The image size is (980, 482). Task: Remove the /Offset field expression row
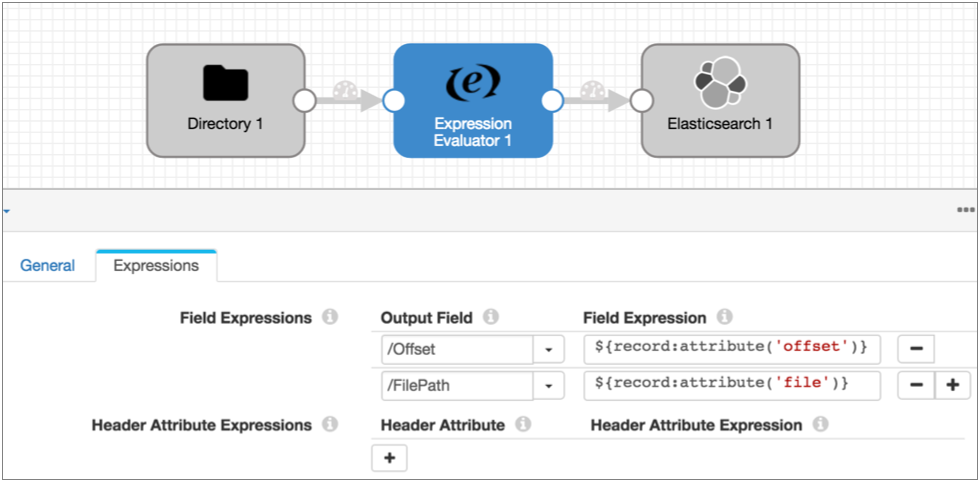[x=916, y=350]
